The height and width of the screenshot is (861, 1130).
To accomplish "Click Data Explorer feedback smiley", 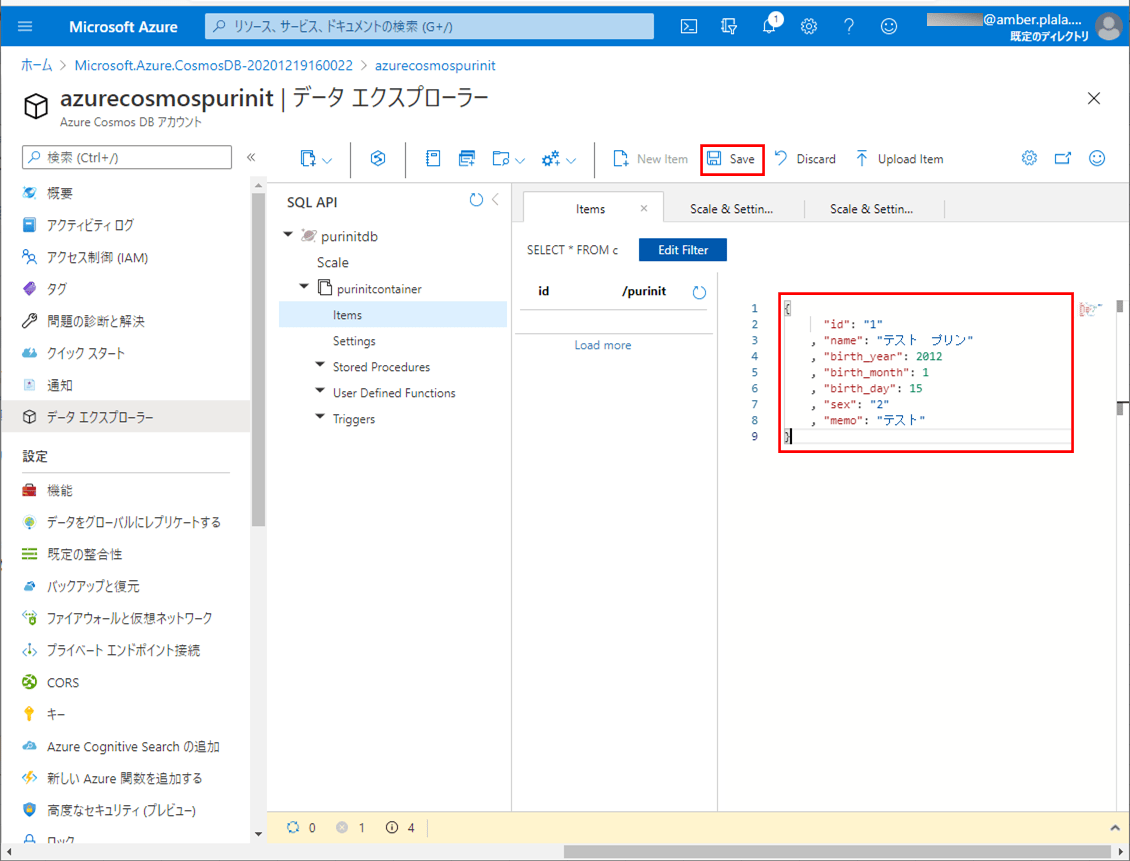I will (1097, 158).
